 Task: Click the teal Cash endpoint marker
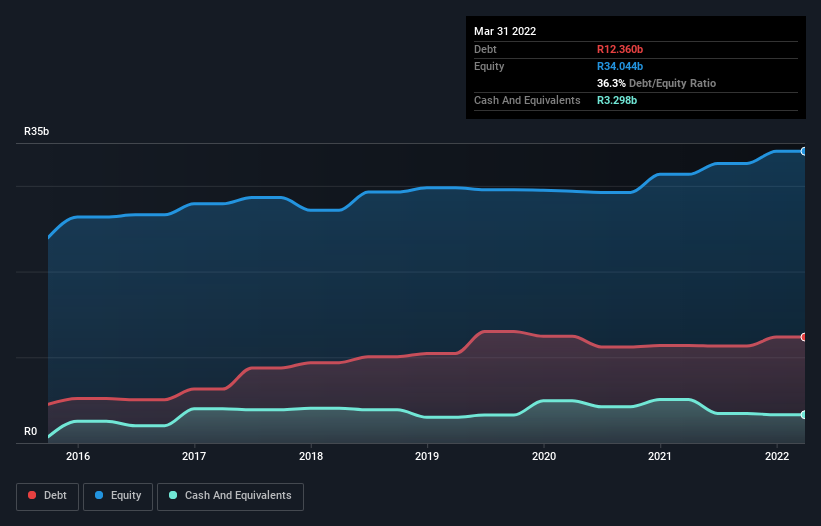(x=804, y=415)
